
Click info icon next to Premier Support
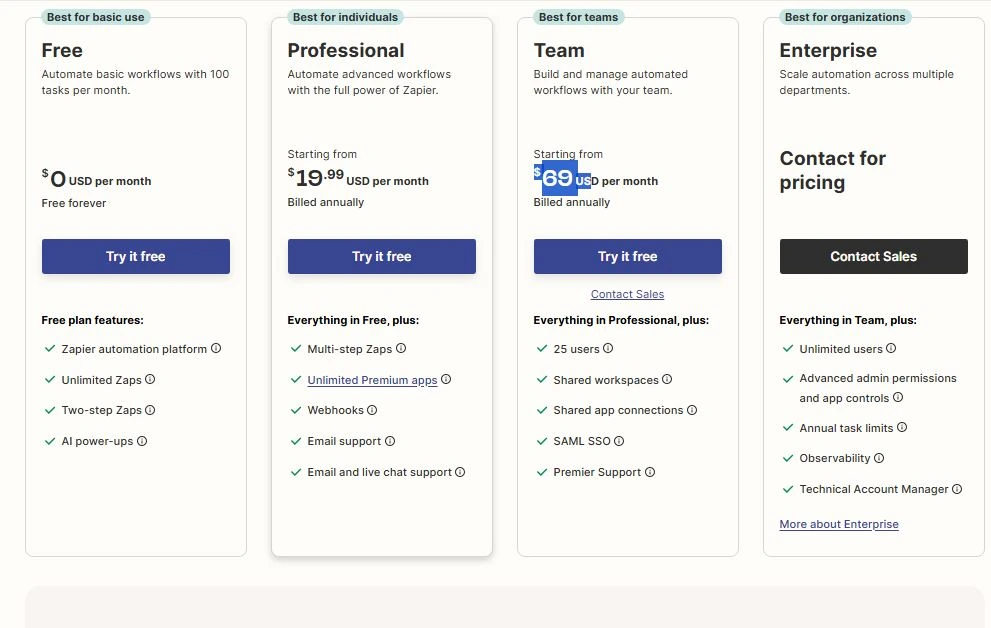[650, 472]
